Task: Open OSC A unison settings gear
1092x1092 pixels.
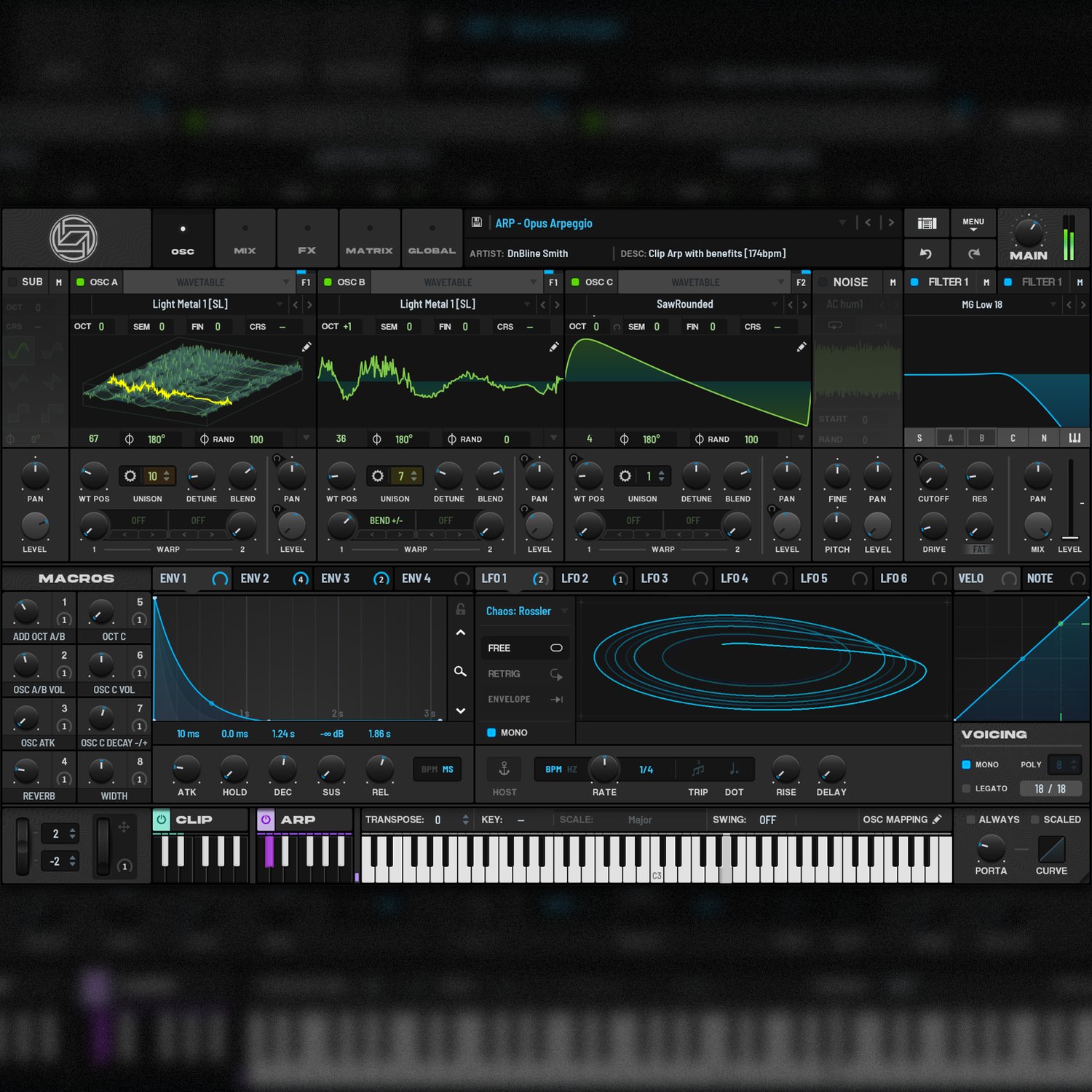Action: [x=130, y=476]
